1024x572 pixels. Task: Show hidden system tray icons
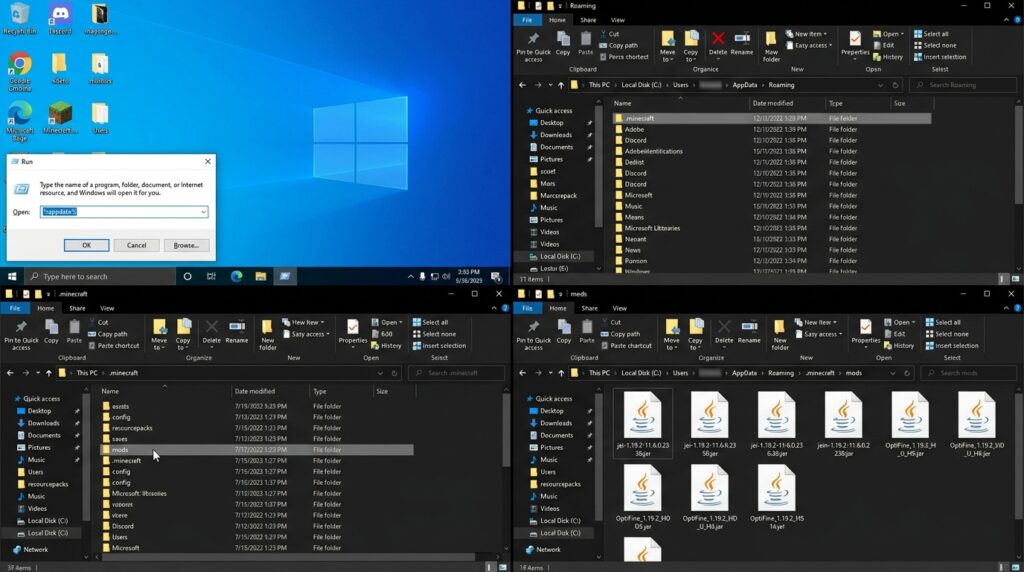pos(410,276)
